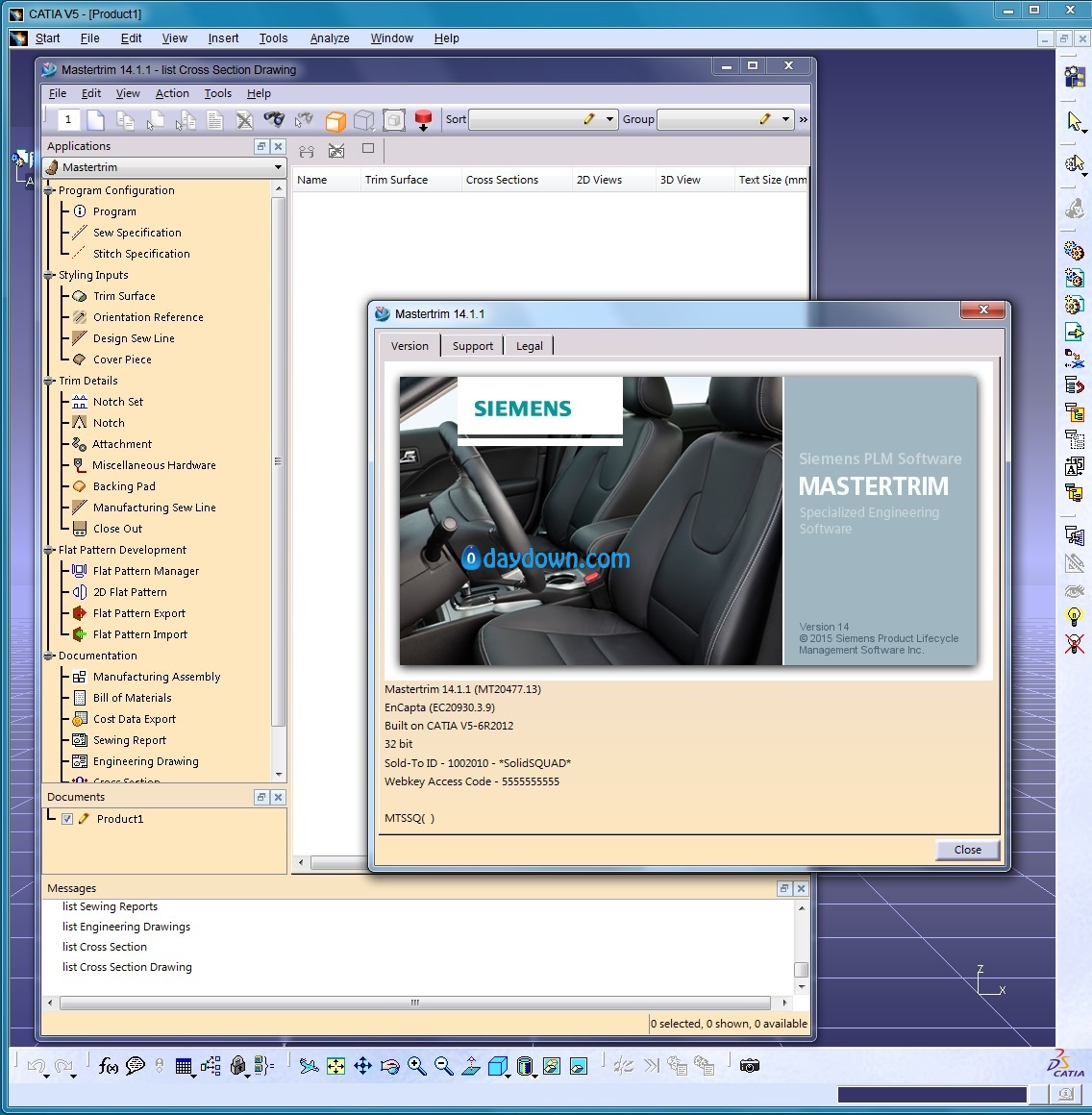This screenshot has height=1115, width=1092.
Task: Switch to the Support tab
Action: [x=473, y=346]
